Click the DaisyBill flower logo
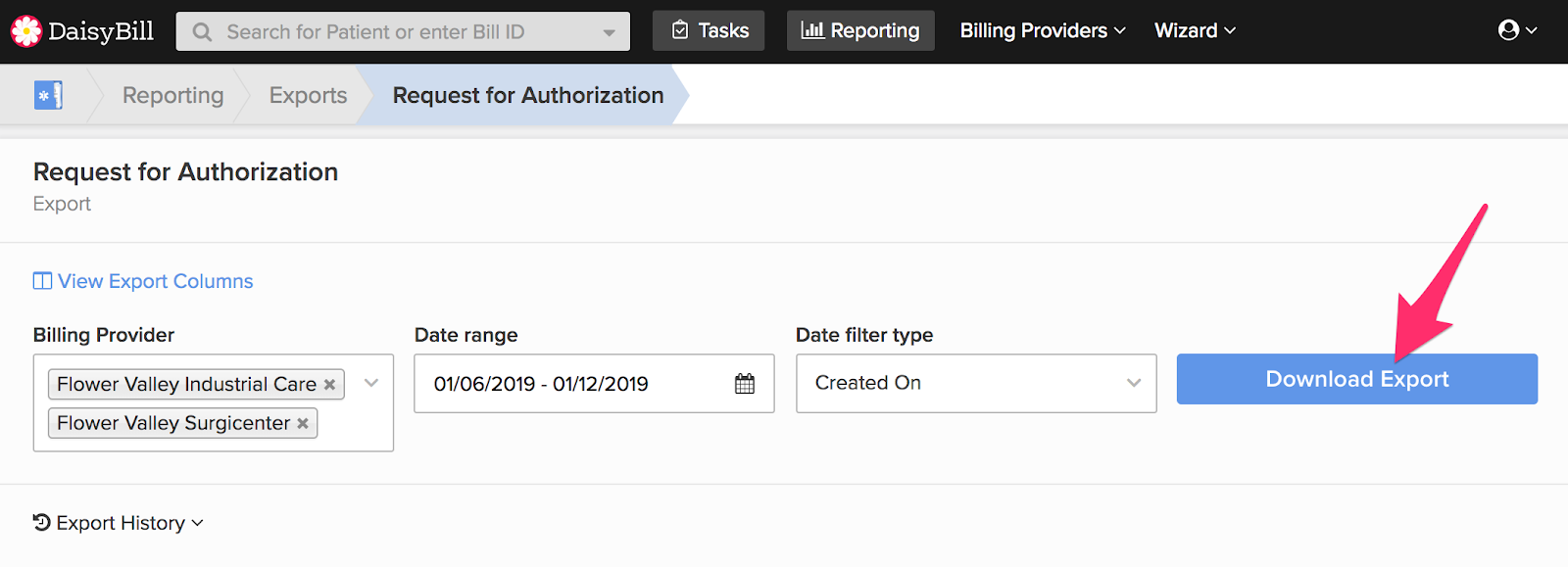The height and width of the screenshot is (567, 1568). (x=26, y=31)
